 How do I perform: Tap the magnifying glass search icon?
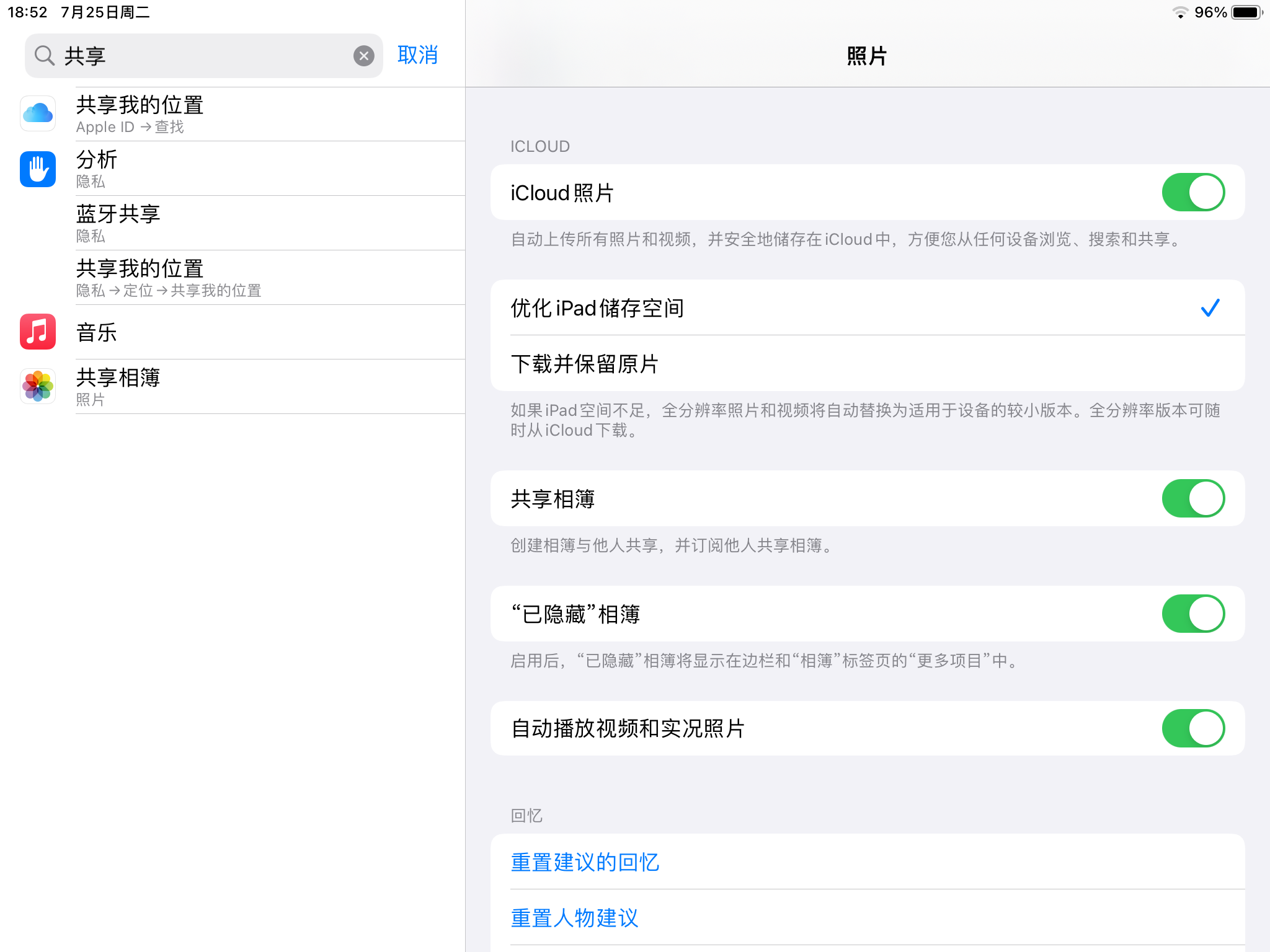[x=44, y=56]
